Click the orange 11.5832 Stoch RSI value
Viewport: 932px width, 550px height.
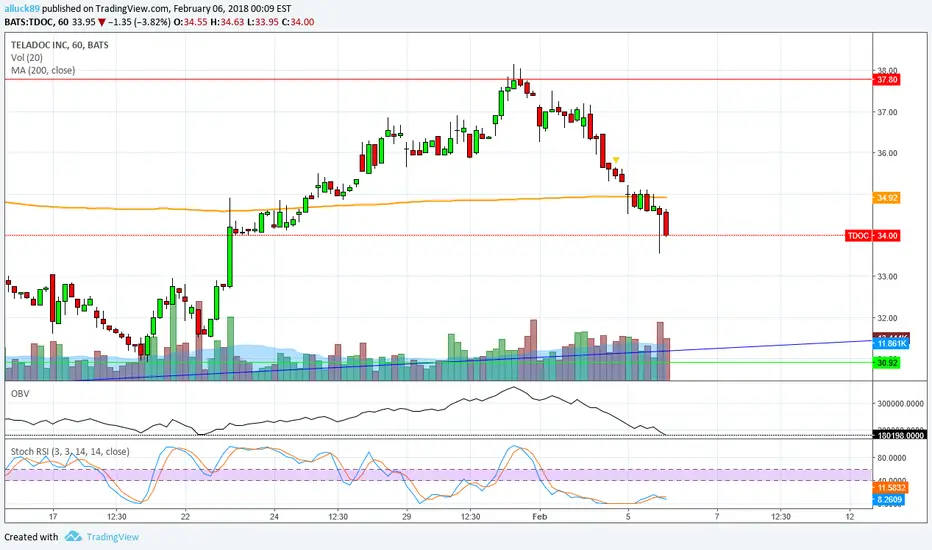click(891, 488)
